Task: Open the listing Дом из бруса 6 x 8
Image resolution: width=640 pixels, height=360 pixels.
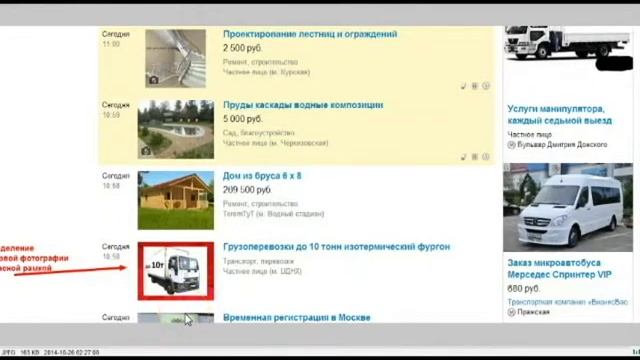Action: [262, 176]
